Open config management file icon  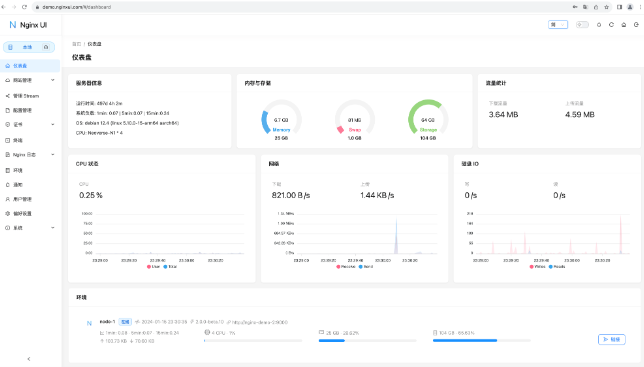[x=7, y=110]
